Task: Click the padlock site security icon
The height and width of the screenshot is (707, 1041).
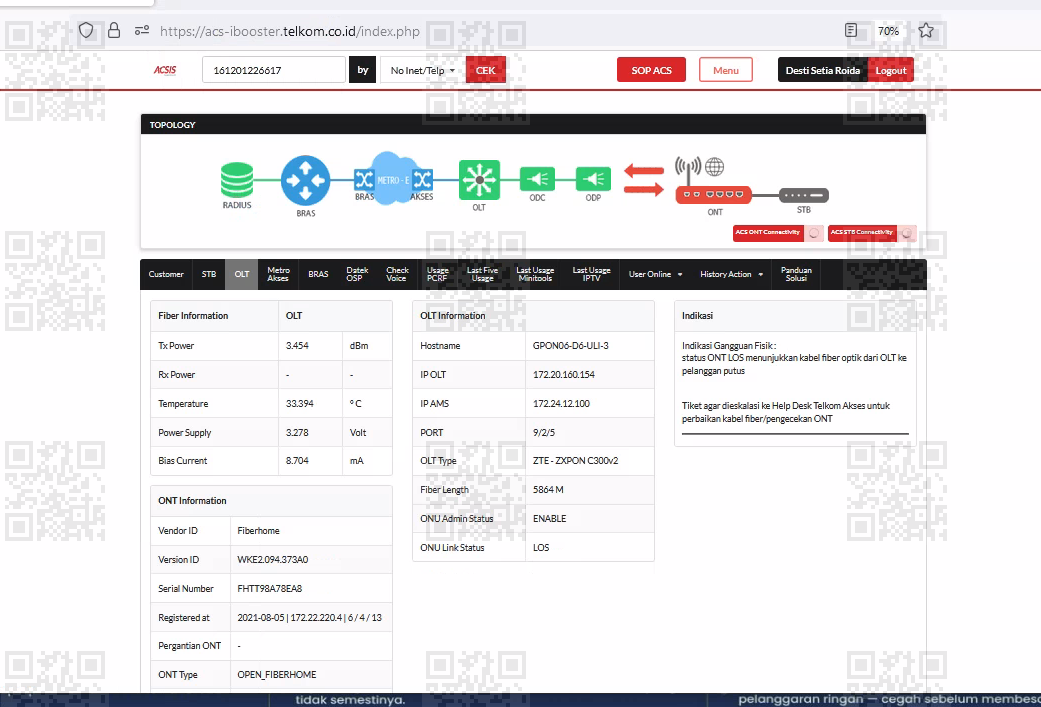Action: pos(114,31)
